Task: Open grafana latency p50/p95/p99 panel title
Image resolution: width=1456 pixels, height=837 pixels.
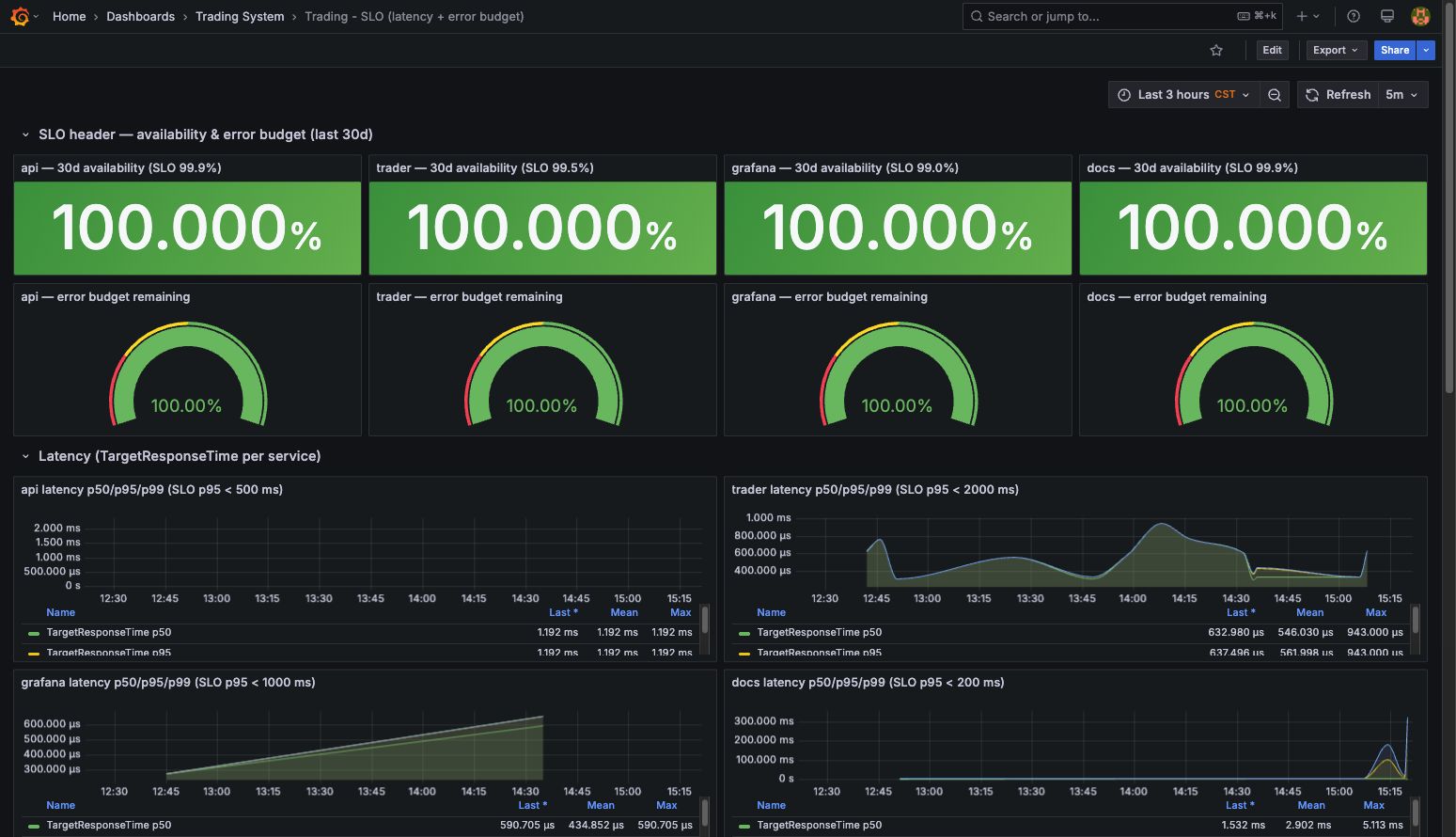Action: [x=168, y=682]
